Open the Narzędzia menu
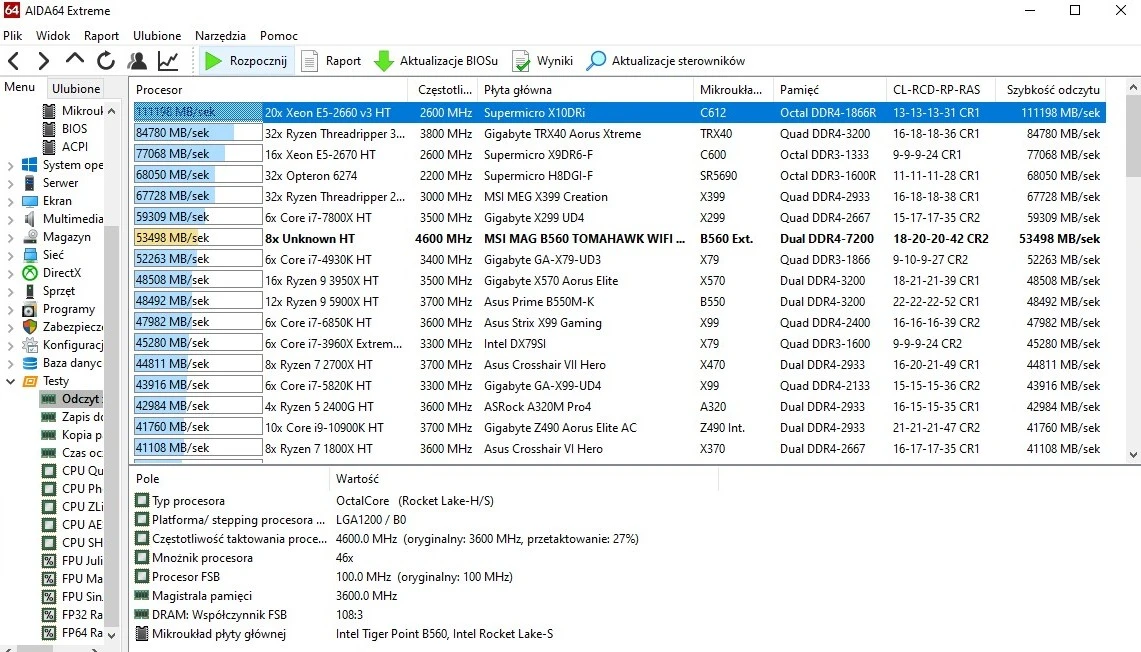Viewport: 1141px width, 652px height. (220, 35)
